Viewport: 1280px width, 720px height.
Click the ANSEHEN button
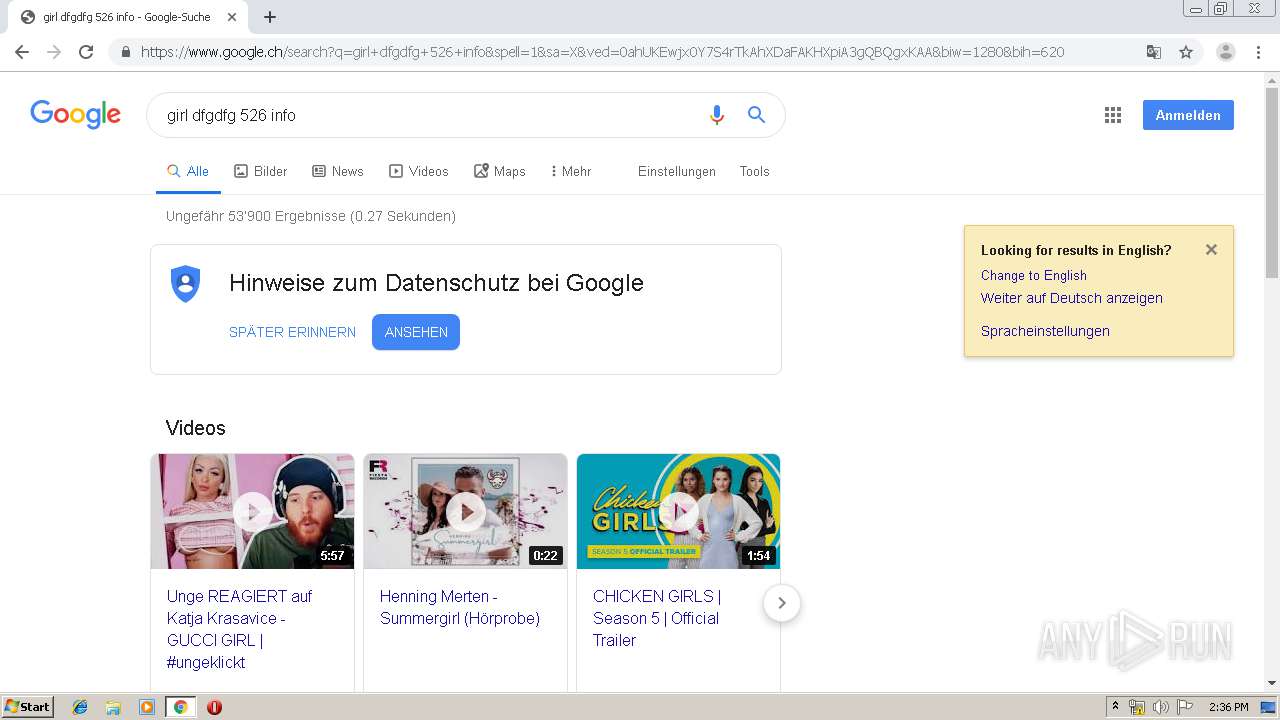pos(416,332)
